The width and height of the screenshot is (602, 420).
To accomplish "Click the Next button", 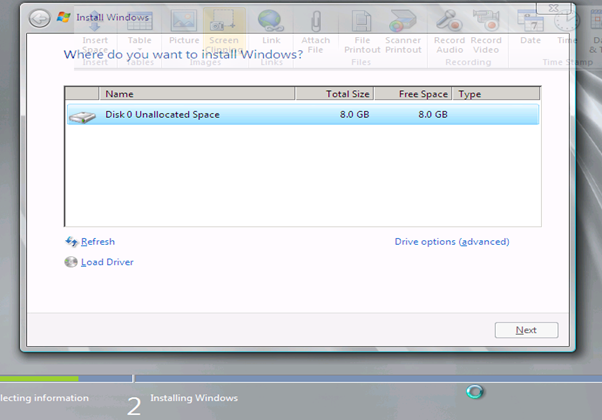I will point(526,330).
